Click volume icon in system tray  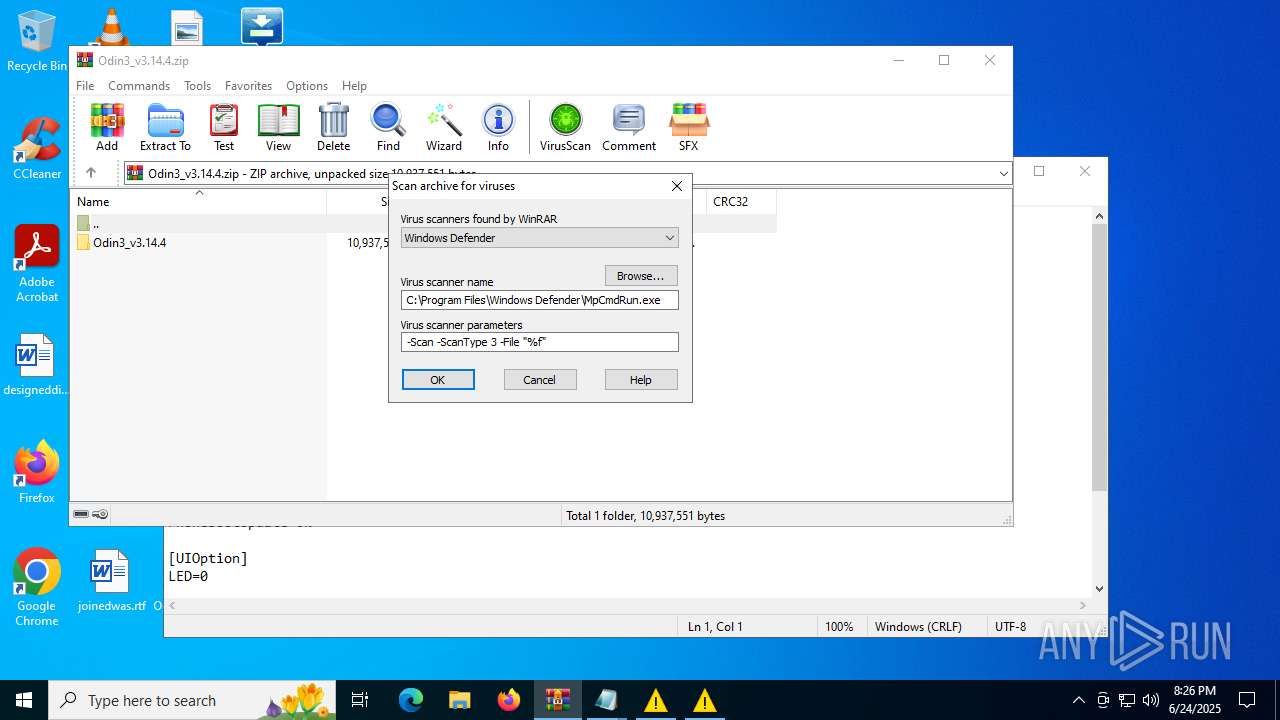coord(1151,700)
